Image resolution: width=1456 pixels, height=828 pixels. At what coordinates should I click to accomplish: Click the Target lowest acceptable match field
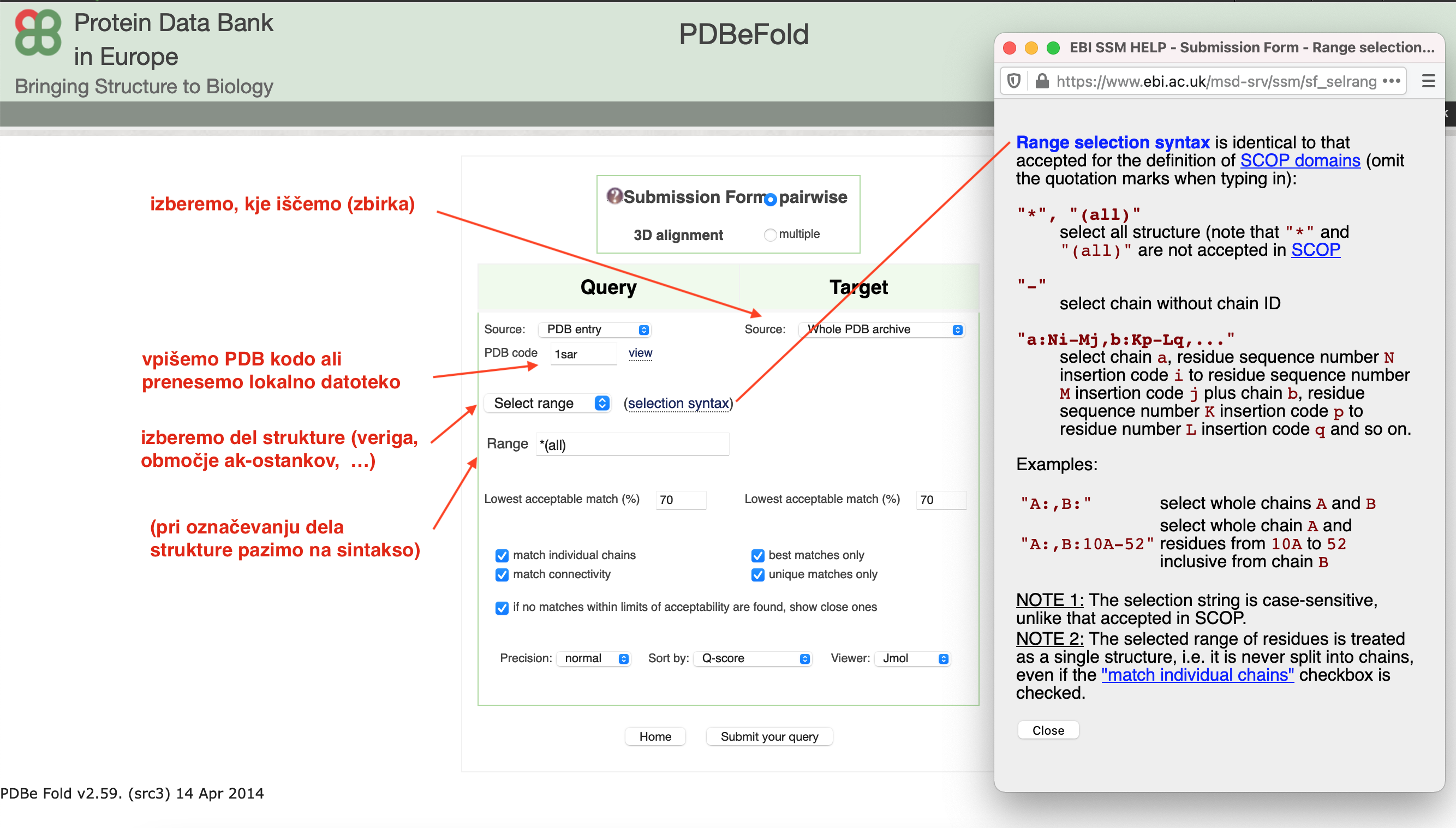pyautogui.click(x=940, y=500)
